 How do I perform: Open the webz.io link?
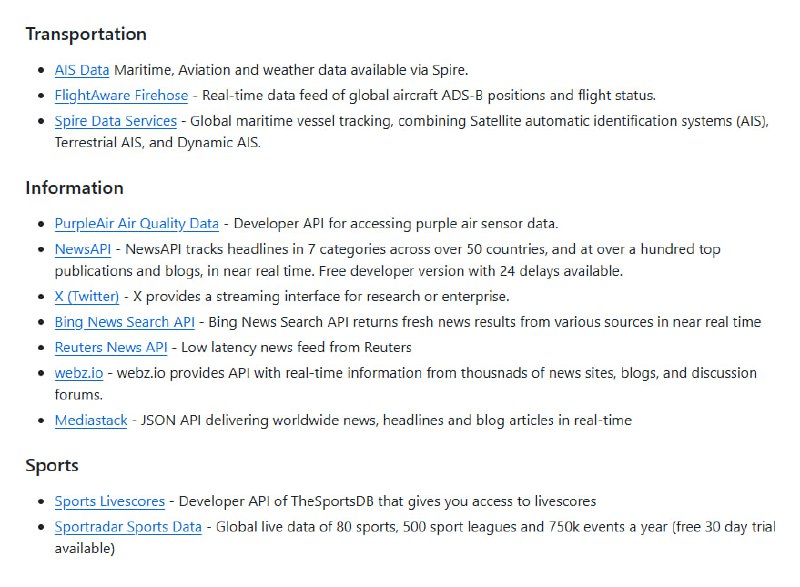77,373
